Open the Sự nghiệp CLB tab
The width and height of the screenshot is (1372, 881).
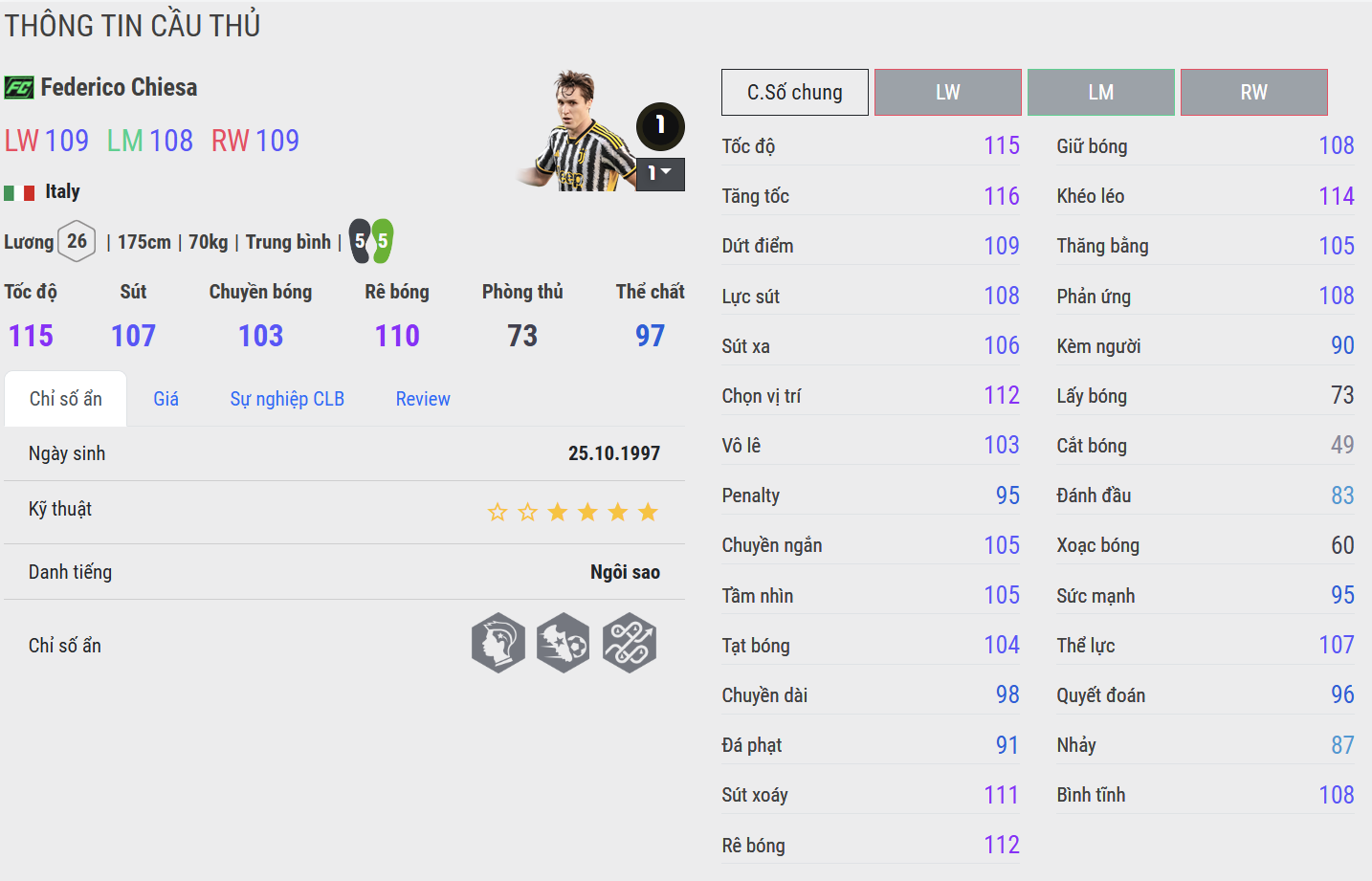[x=287, y=399]
